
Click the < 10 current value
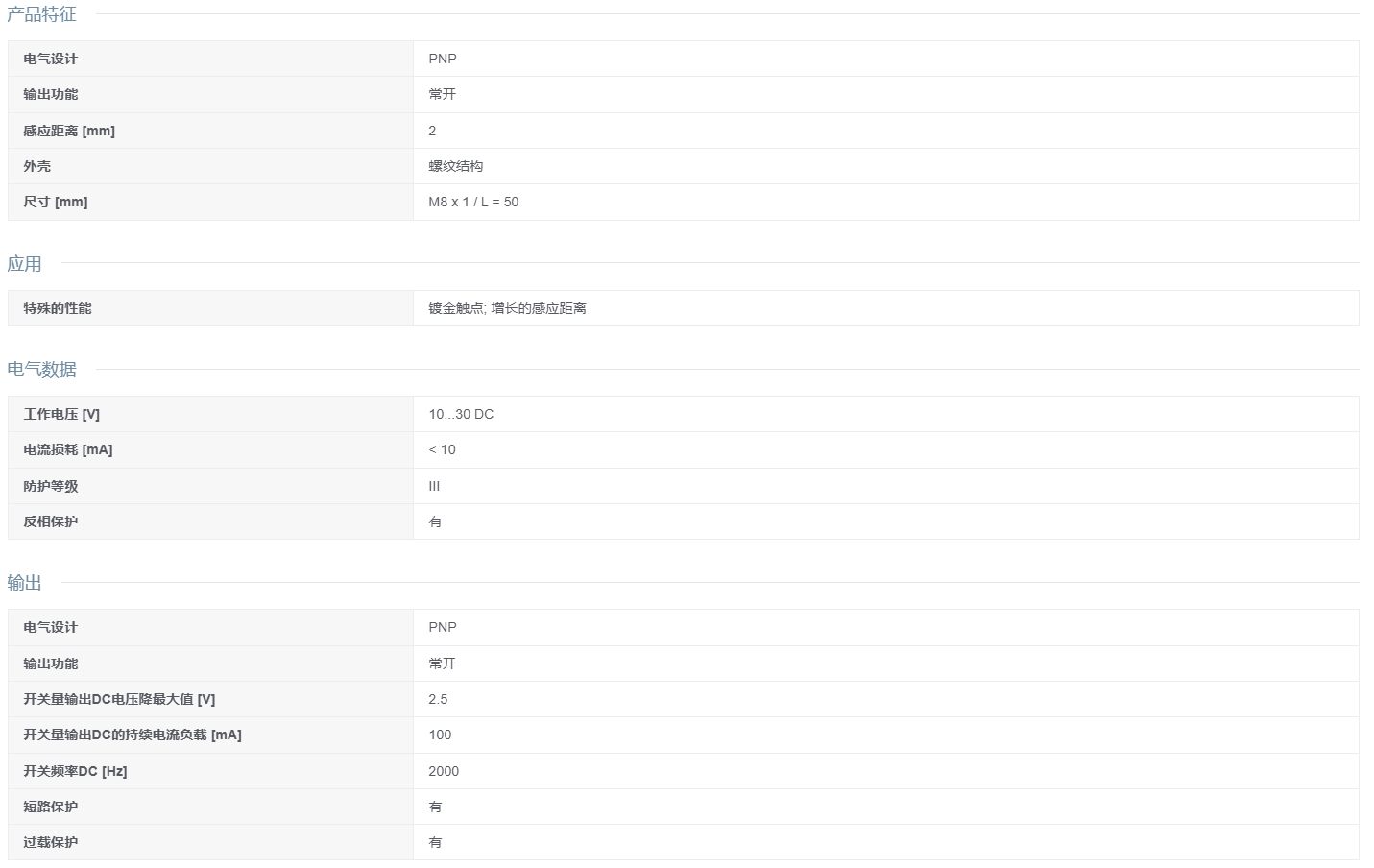pyautogui.click(x=442, y=449)
